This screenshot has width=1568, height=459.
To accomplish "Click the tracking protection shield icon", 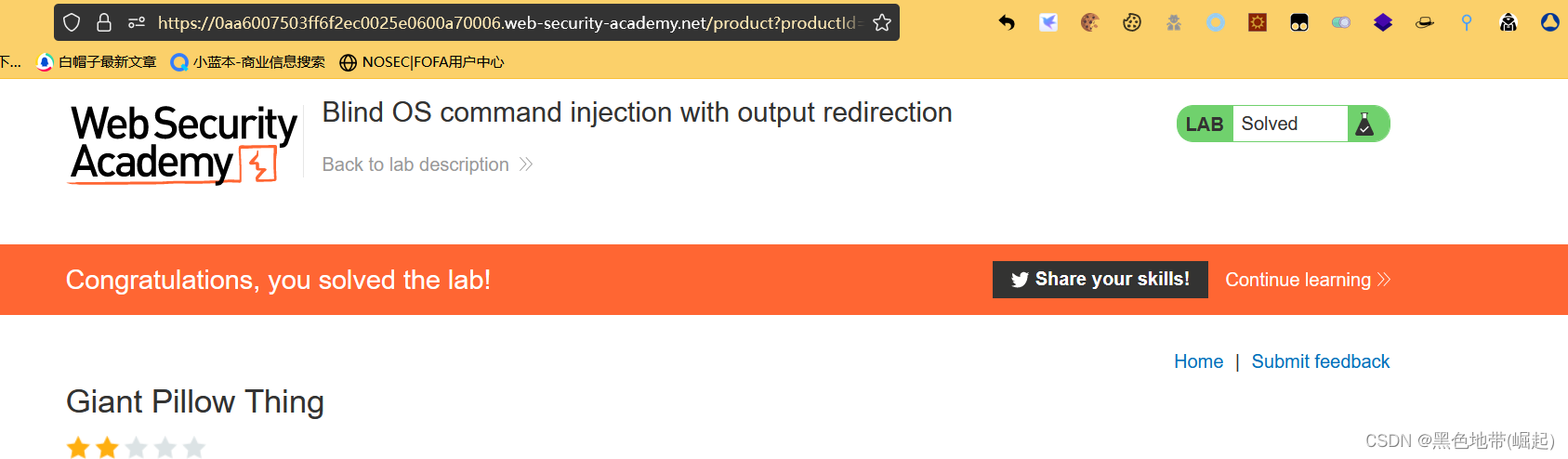I will tap(72, 22).
